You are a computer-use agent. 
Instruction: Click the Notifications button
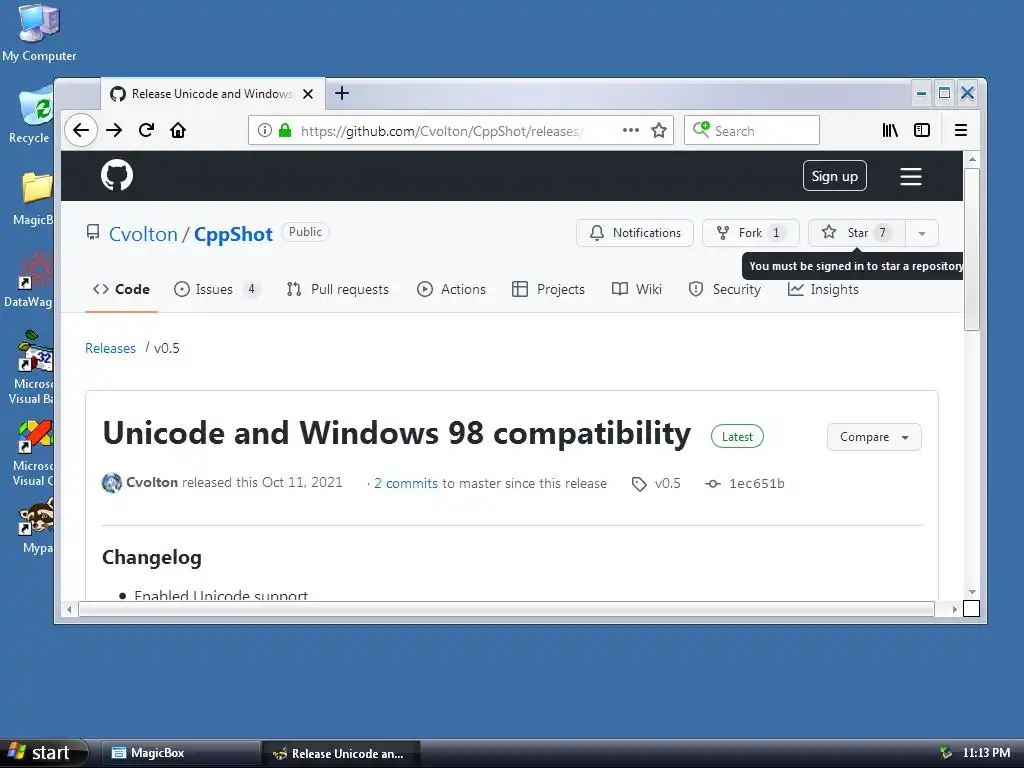pos(635,232)
